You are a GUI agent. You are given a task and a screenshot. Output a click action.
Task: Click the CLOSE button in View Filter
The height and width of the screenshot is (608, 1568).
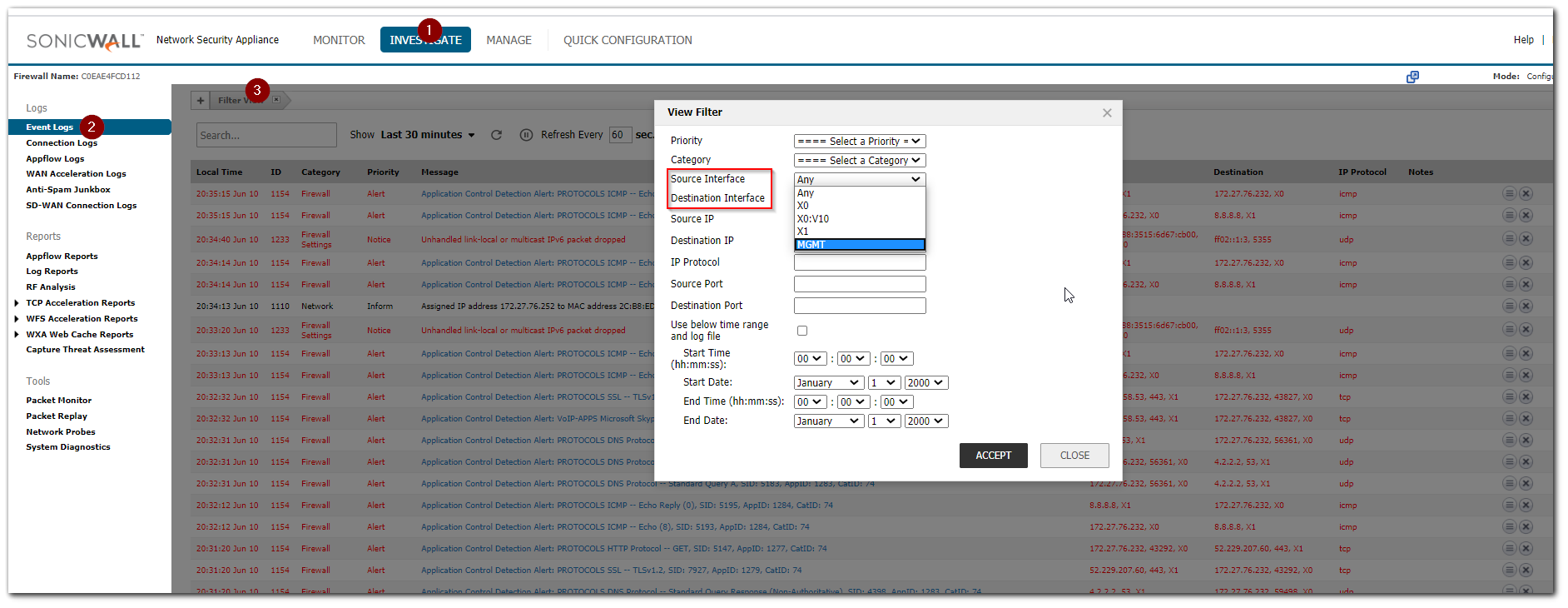coord(1074,456)
